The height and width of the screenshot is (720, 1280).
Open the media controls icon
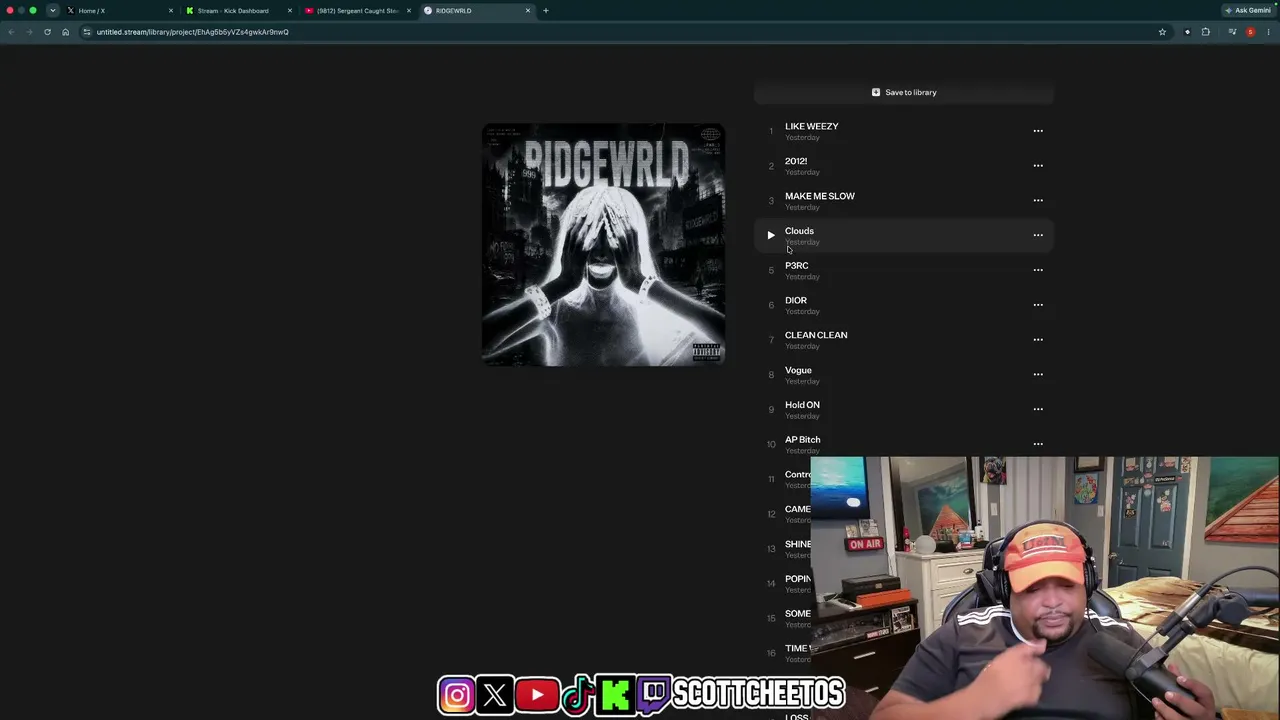click(x=1232, y=32)
